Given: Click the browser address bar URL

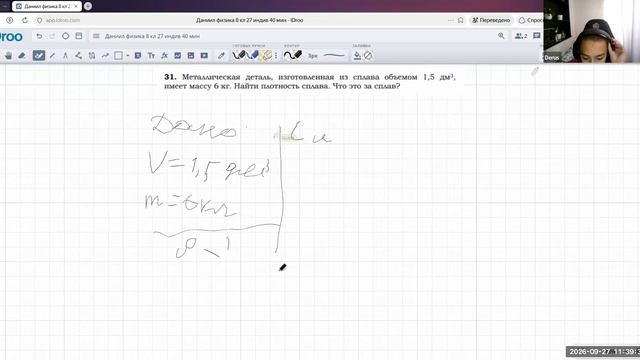Looking at the screenshot, I should 62,20.
